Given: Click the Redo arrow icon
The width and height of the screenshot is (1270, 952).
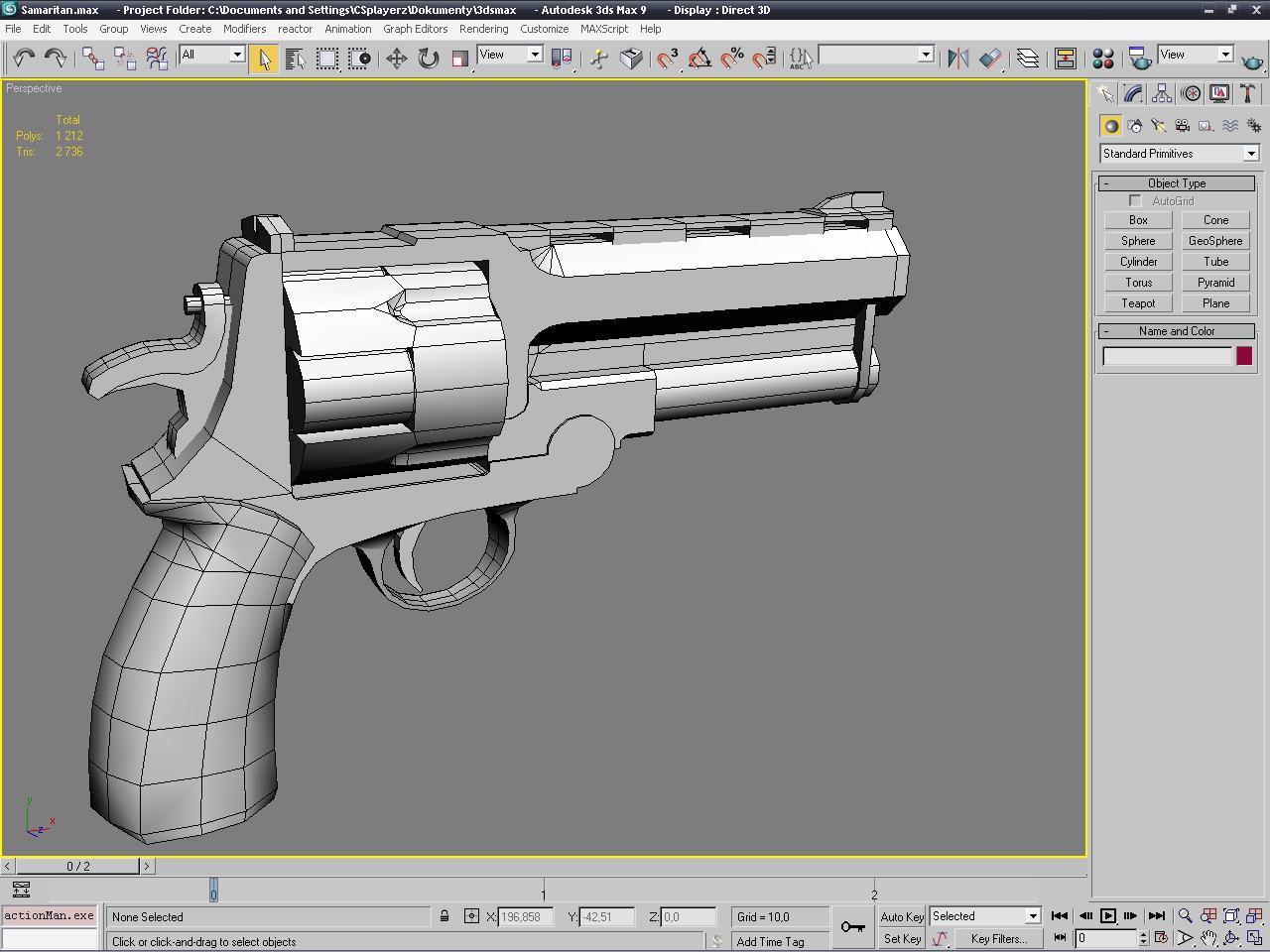Looking at the screenshot, I should tap(56, 58).
